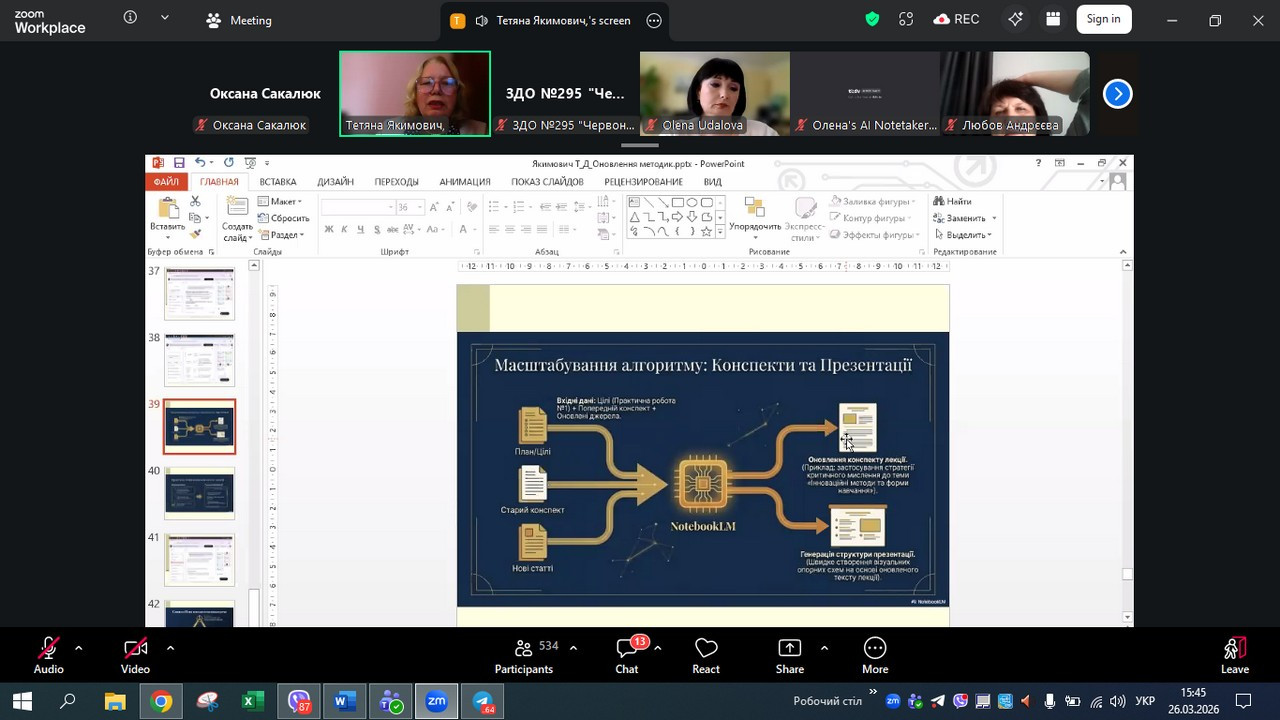Click the Sign in button
The image size is (1280, 720).
coord(1103,19)
